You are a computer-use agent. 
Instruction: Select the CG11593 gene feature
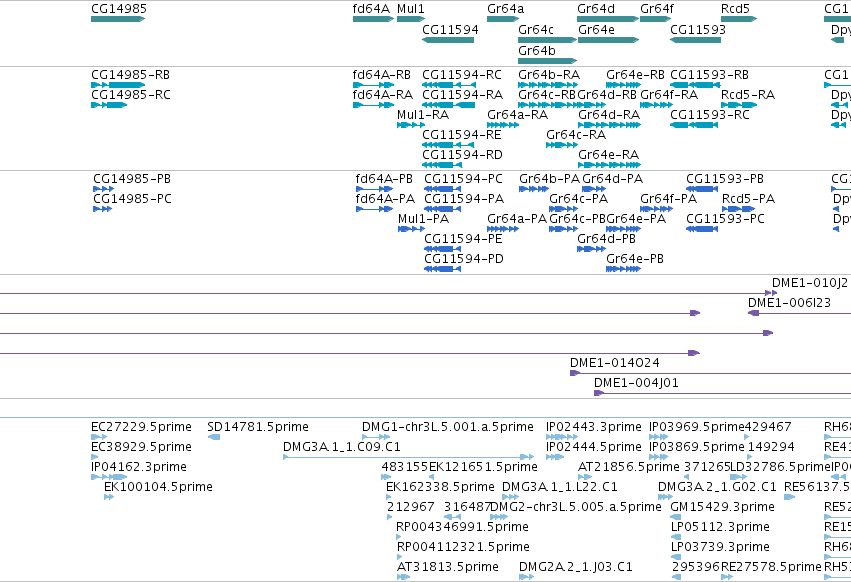coord(695,40)
